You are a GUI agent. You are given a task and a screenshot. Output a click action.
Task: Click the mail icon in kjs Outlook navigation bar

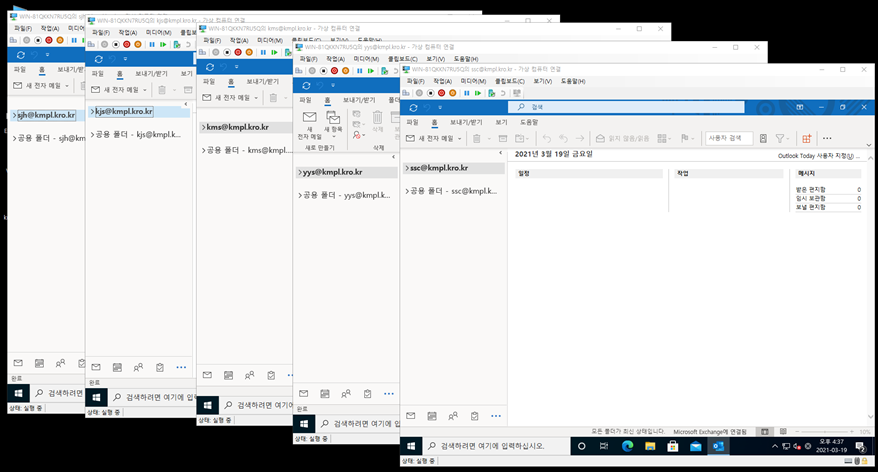pyautogui.click(x=96, y=367)
